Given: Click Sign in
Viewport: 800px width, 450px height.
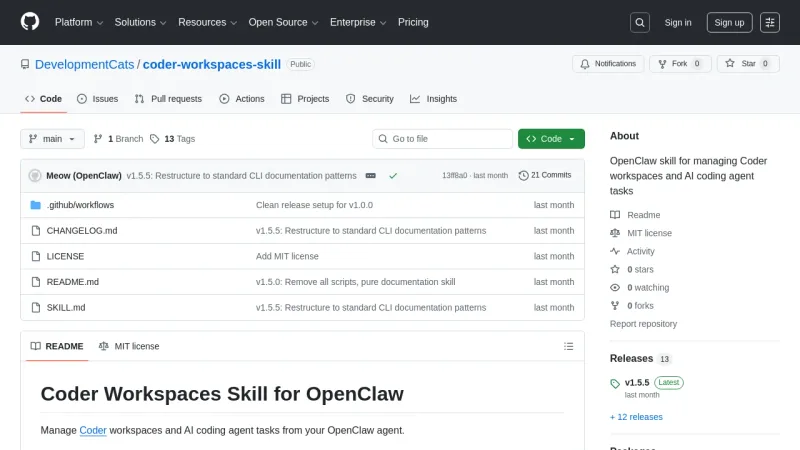Looking at the screenshot, I should pyautogui.click(x=678, y=22).
